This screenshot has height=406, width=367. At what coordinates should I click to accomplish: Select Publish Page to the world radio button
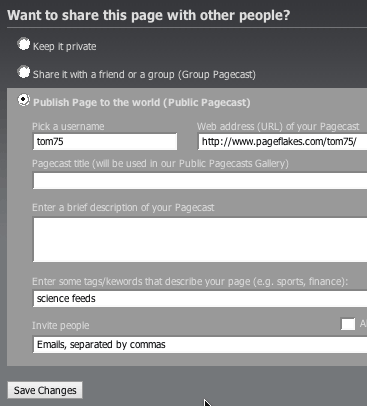click(24, 100)
